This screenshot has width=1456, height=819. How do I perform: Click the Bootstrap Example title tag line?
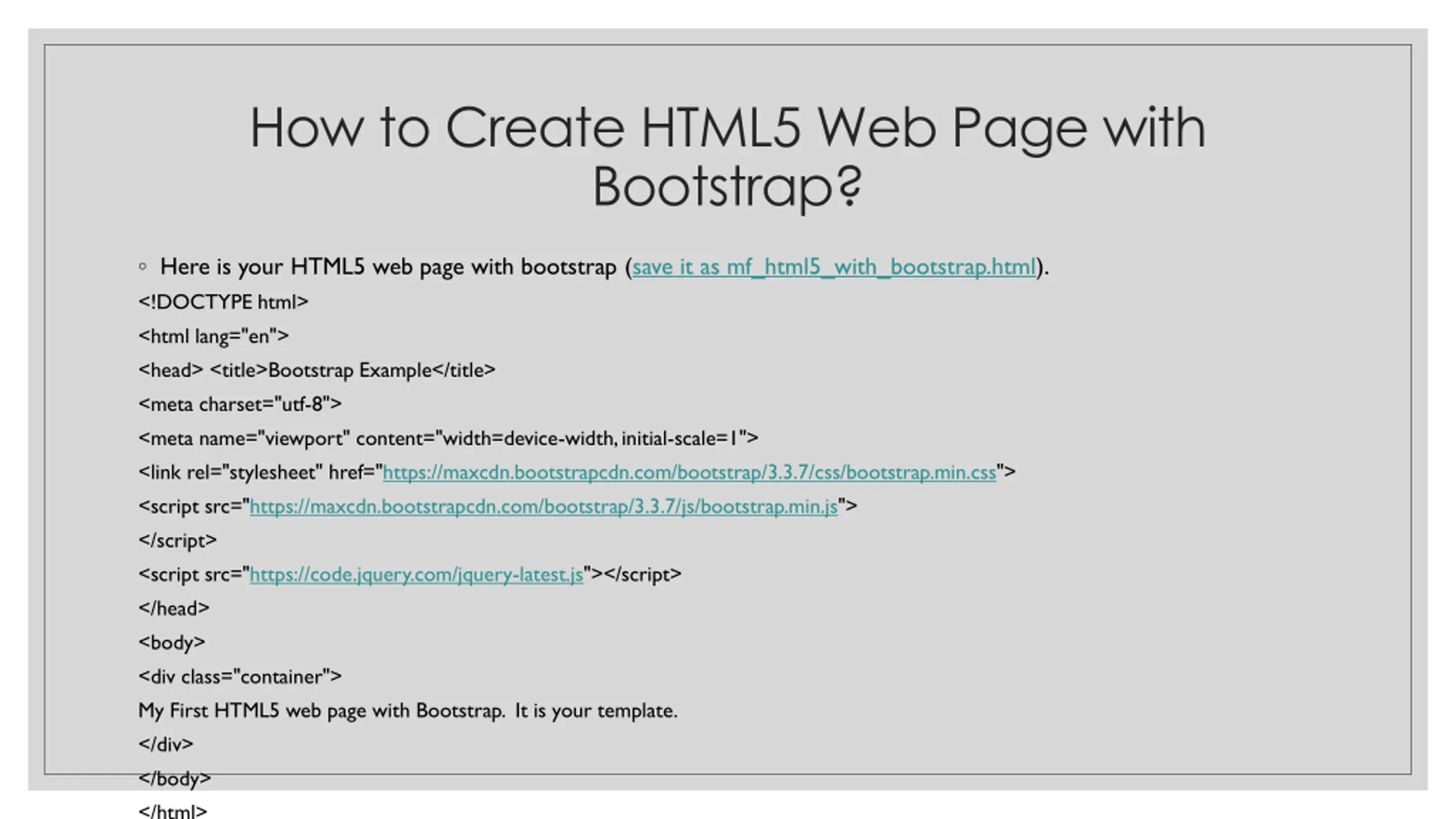(317, 370)
